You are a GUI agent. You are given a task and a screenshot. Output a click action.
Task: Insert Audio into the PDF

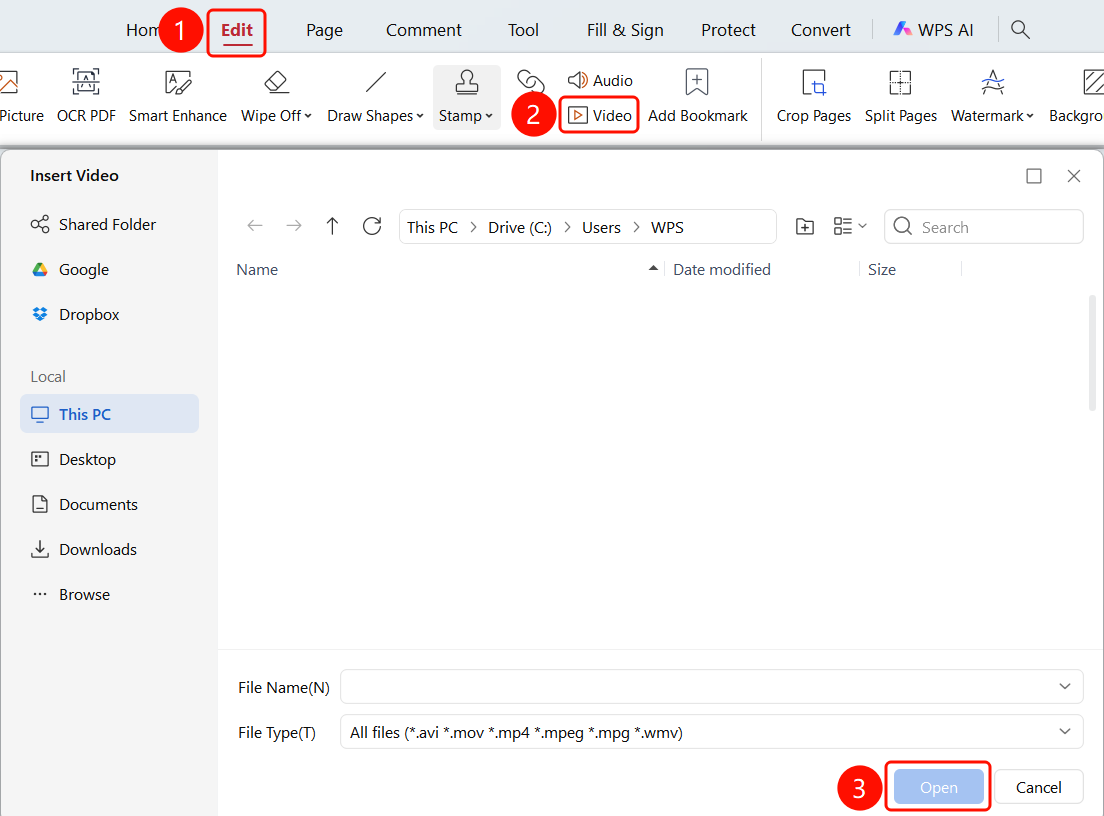[601, 80]
